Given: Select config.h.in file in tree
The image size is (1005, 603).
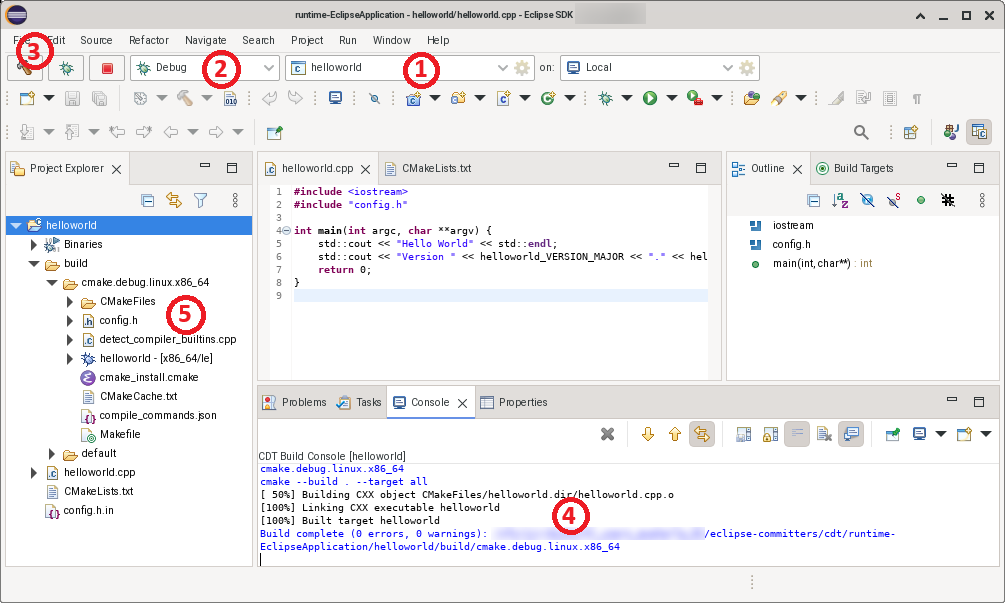Looking at the screenshot, I should coord(88,511).
